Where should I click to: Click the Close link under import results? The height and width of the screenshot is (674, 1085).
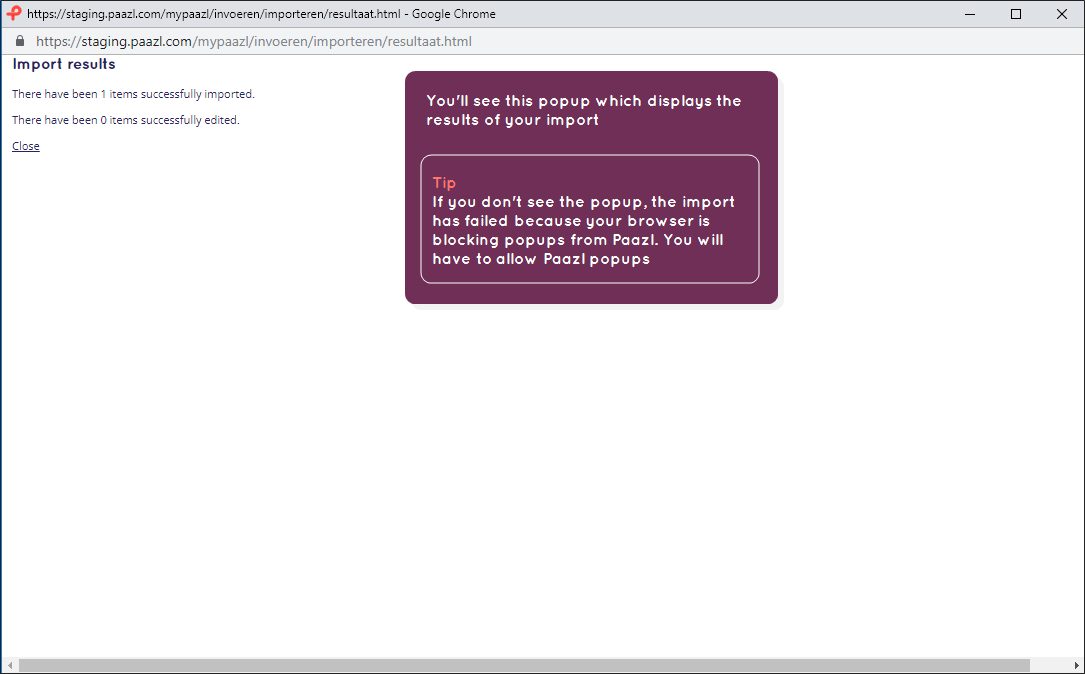(26, 146)
